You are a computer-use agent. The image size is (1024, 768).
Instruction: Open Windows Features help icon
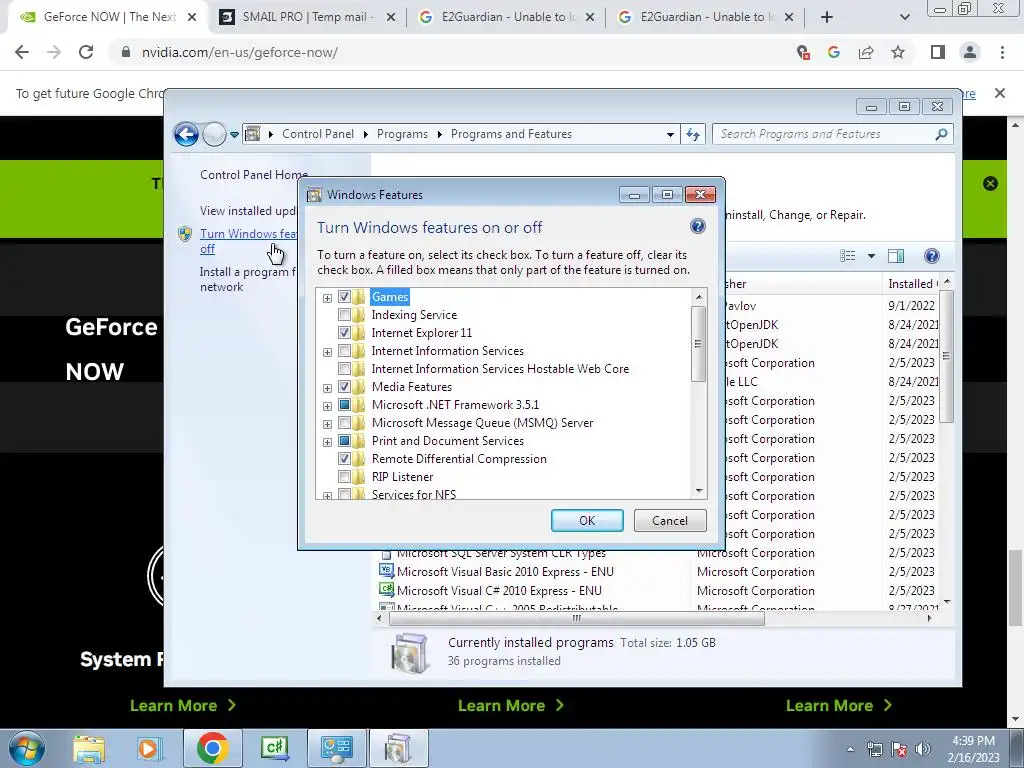pos(697,226)
